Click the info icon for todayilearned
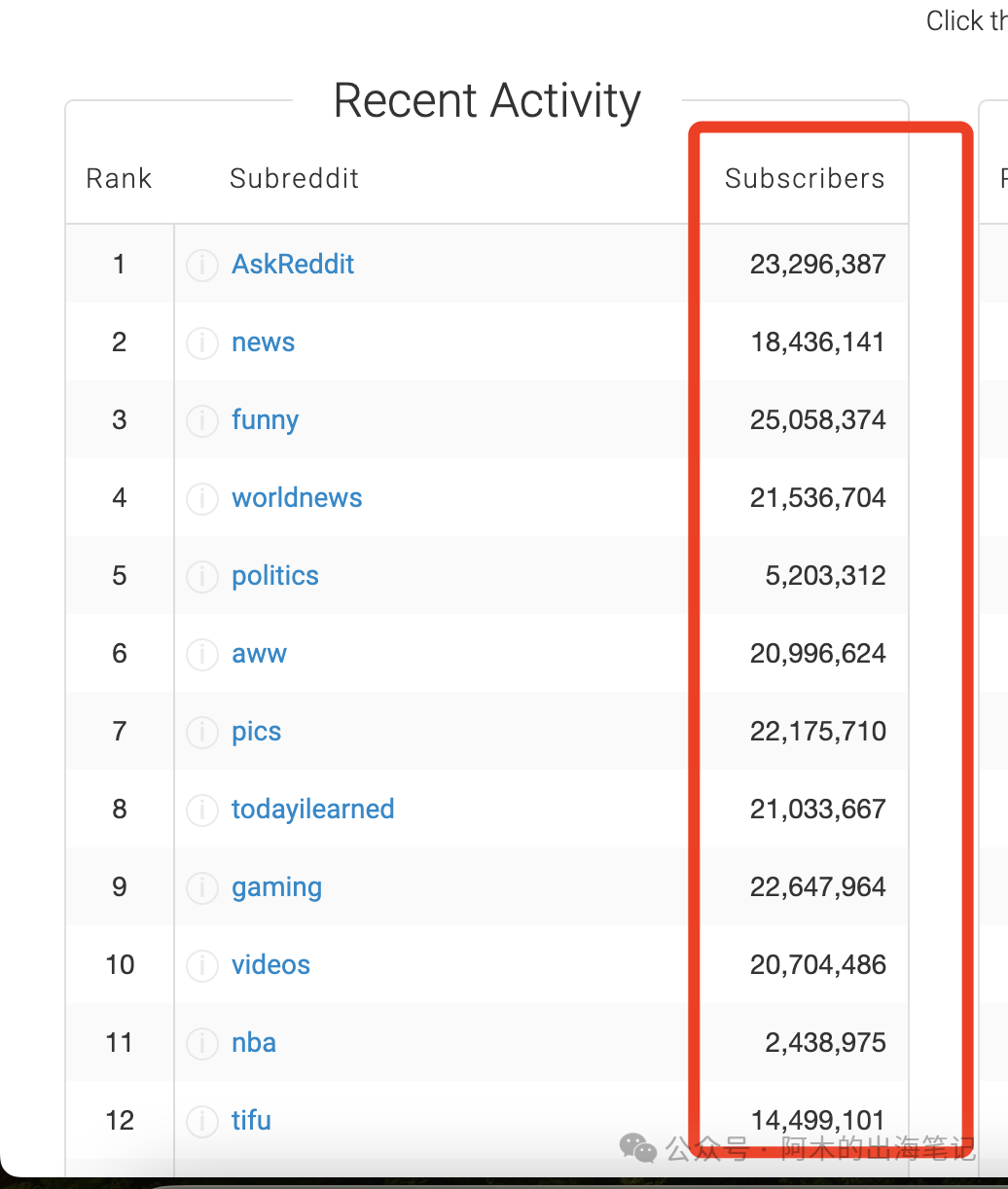 coord(202,810)
